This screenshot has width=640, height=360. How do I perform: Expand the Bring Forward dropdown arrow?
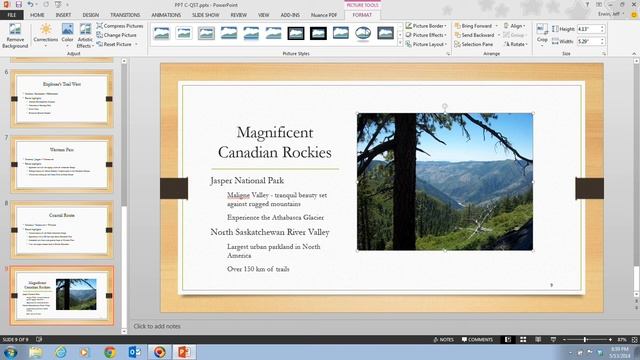click(497, 26)
